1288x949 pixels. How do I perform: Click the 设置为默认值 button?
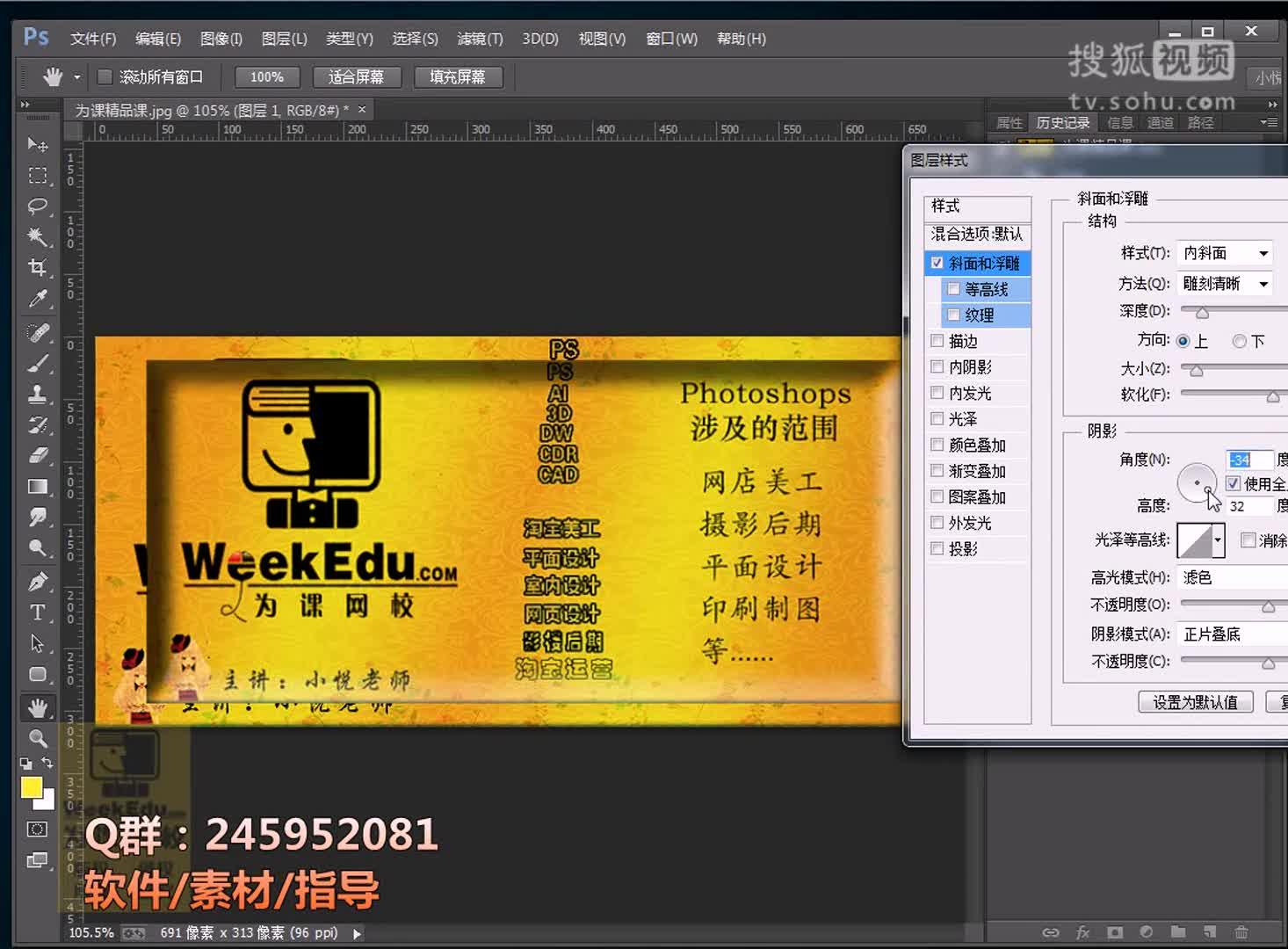1195,701
